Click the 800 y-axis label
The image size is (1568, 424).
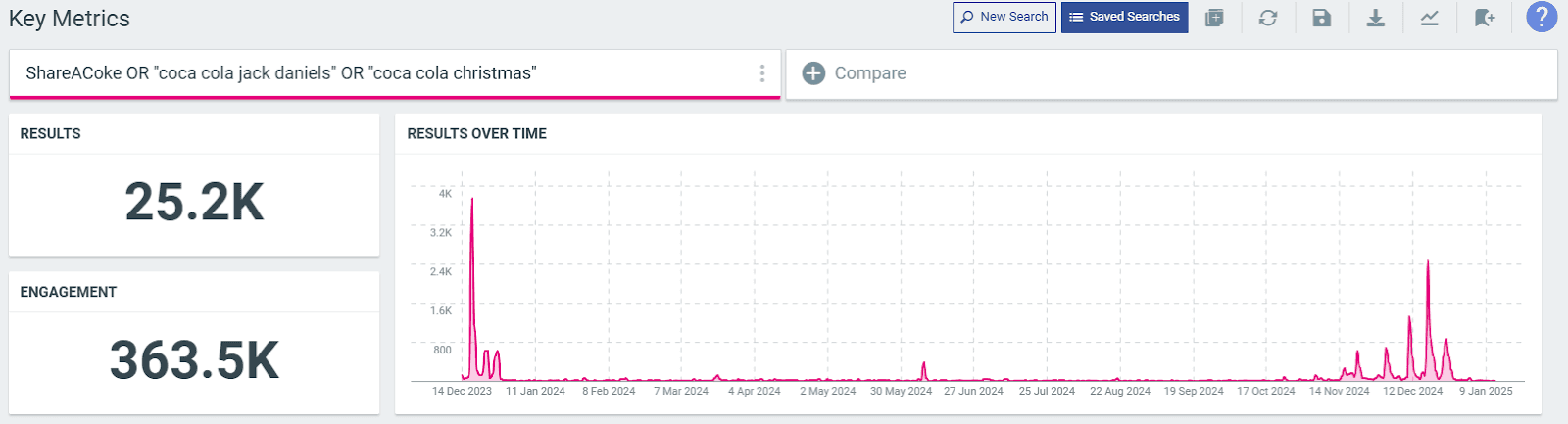[x=443, y=351]
